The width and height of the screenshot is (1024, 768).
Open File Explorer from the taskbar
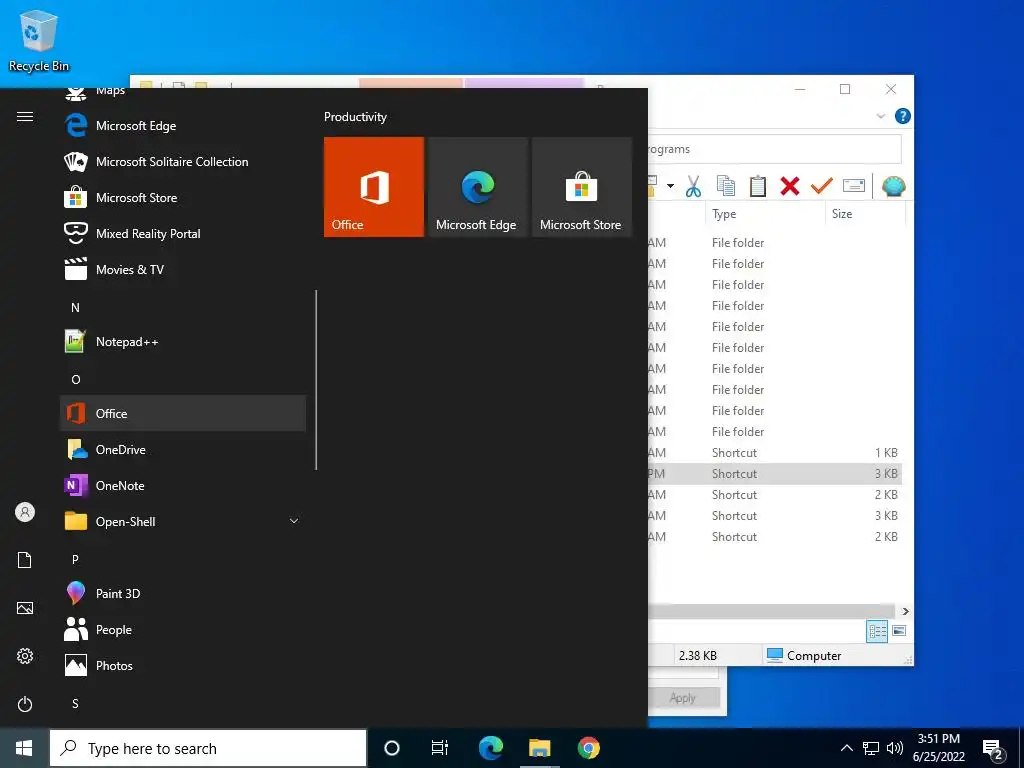click(x=539, y=748)
